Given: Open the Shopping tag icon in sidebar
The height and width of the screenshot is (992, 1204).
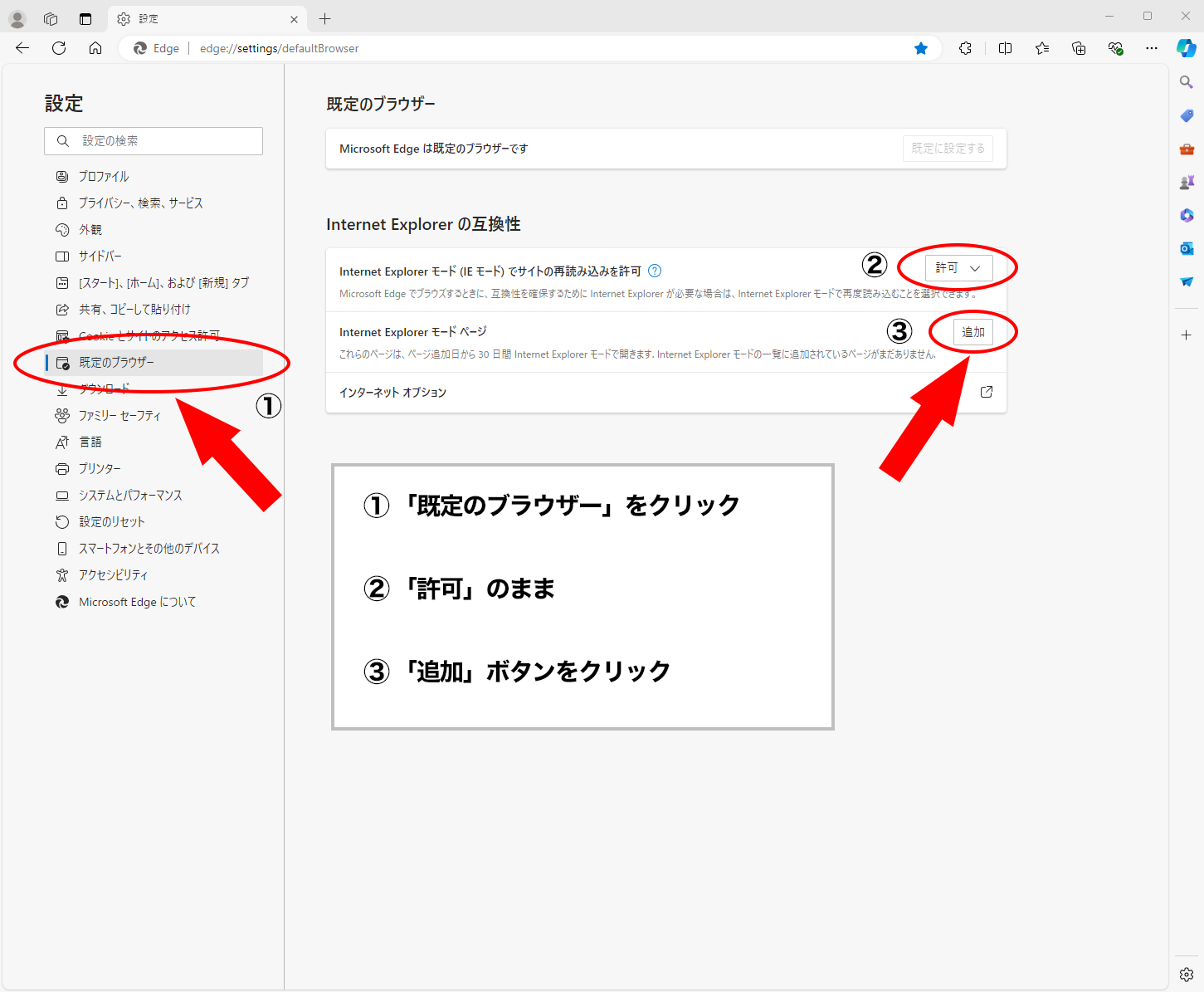Looking at the screenshot, I should 1187,115.
